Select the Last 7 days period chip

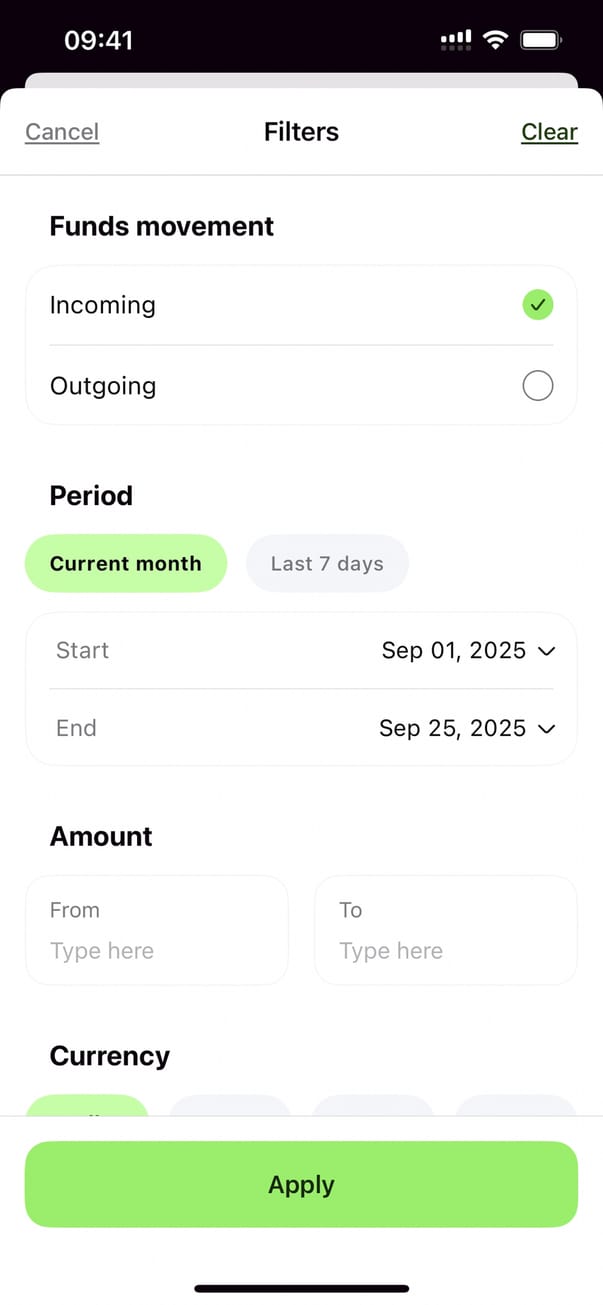click(327, 563)
